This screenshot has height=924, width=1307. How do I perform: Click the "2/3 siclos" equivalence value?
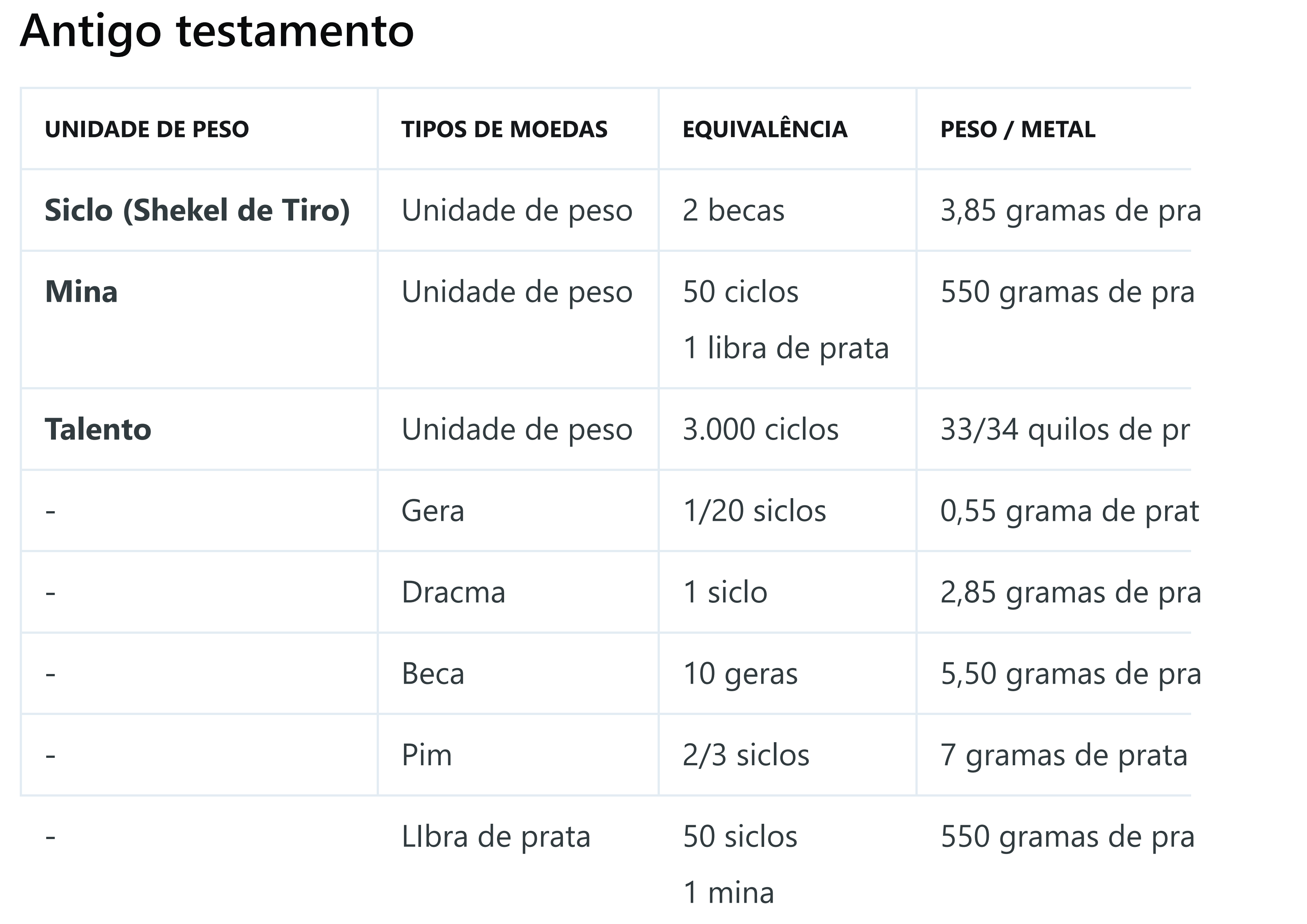coord(746,756)
